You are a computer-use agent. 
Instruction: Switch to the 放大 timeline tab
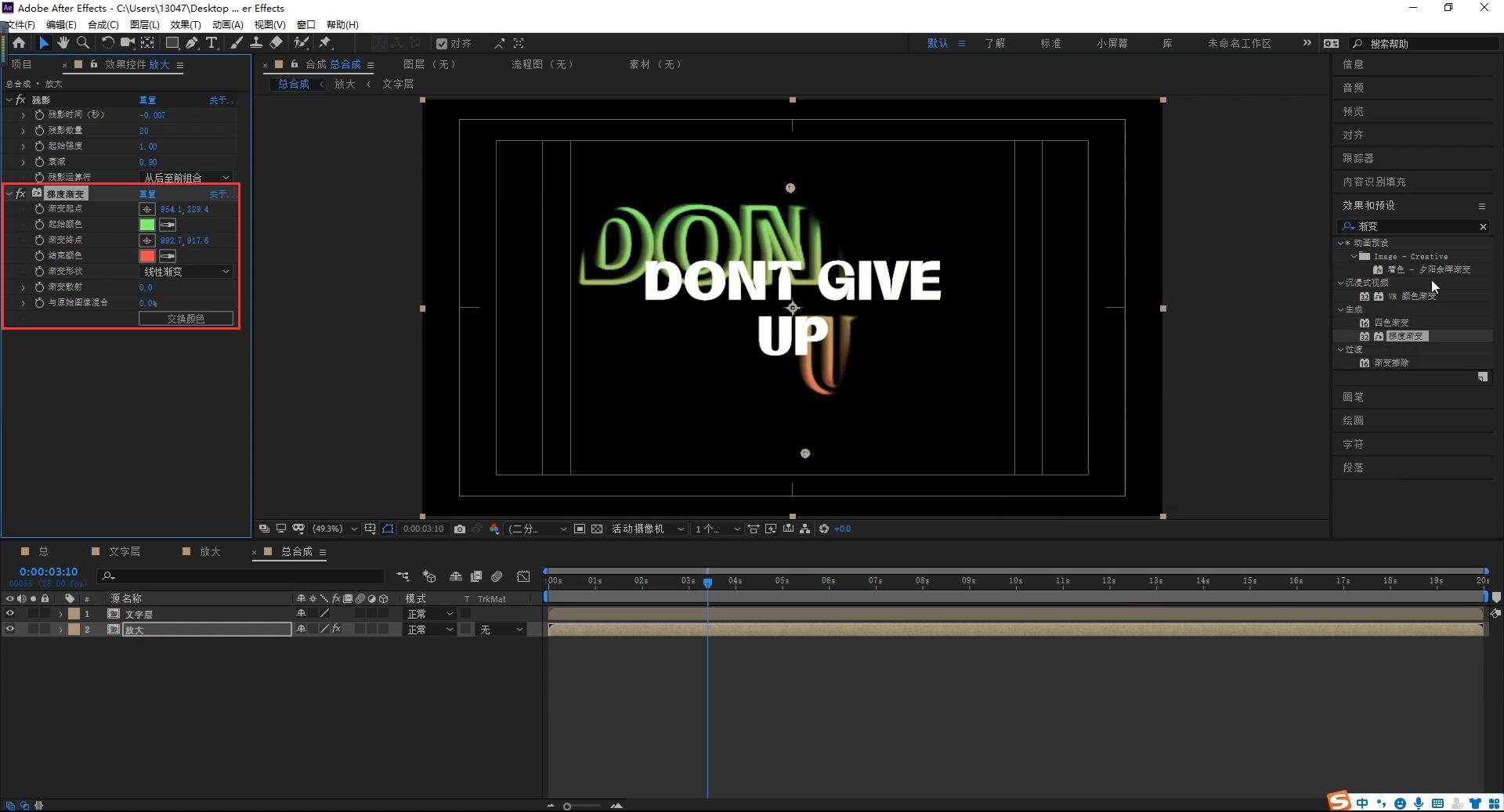point(210,552)
